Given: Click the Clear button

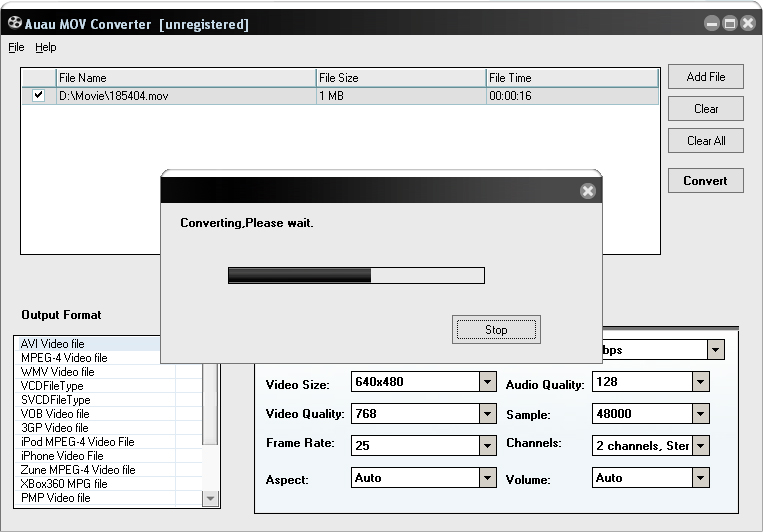Looking at the screenshot, I should tap(706, 109).
